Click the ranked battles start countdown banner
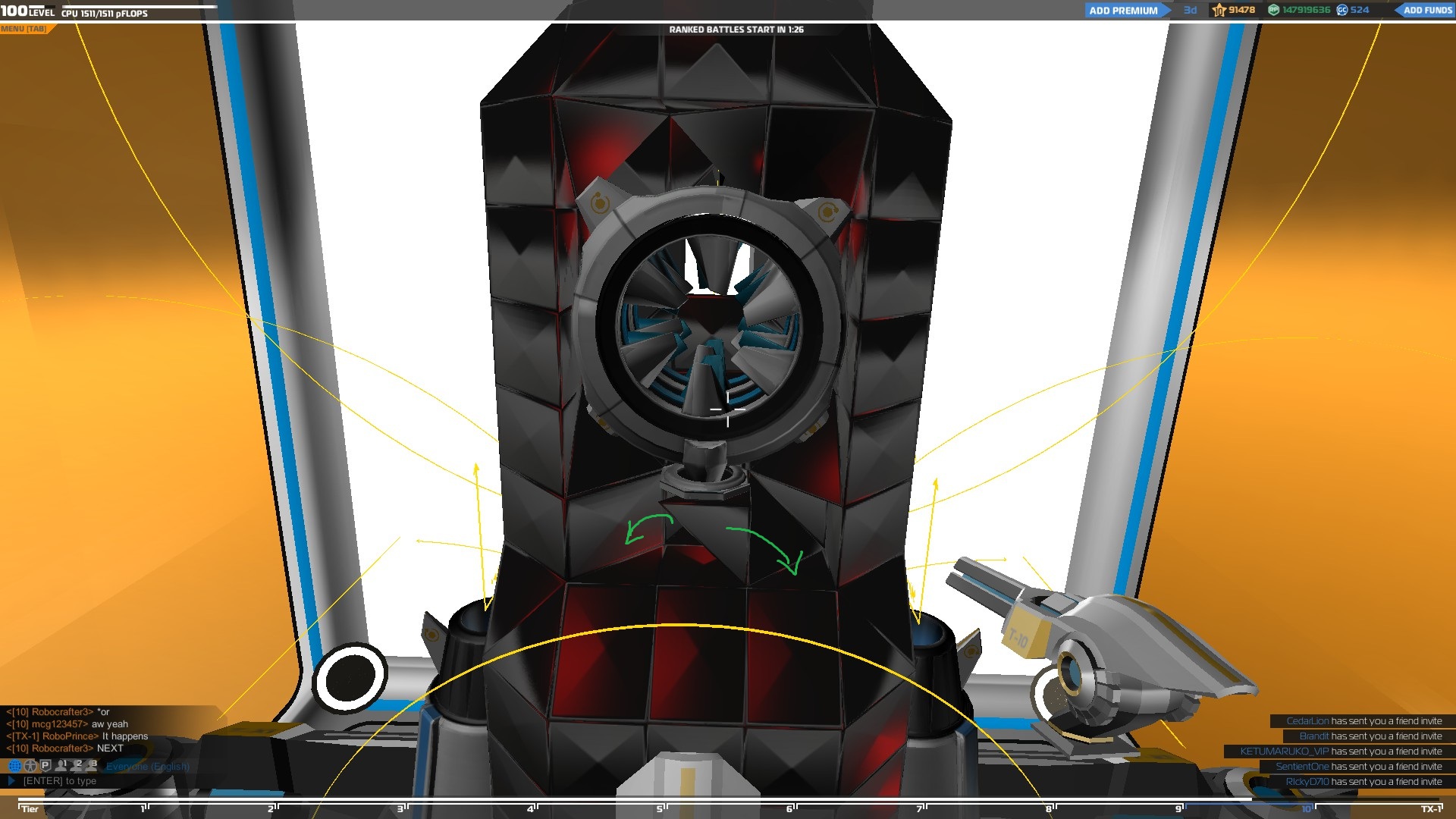 tap(736, 30)
